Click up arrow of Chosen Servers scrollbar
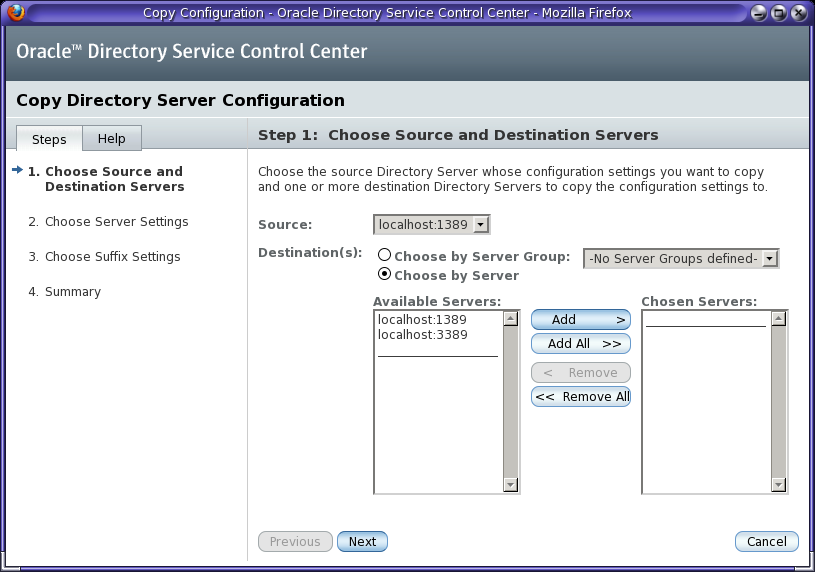The height and width of the screenshot is (572, 815). click(x=779, y=319)
